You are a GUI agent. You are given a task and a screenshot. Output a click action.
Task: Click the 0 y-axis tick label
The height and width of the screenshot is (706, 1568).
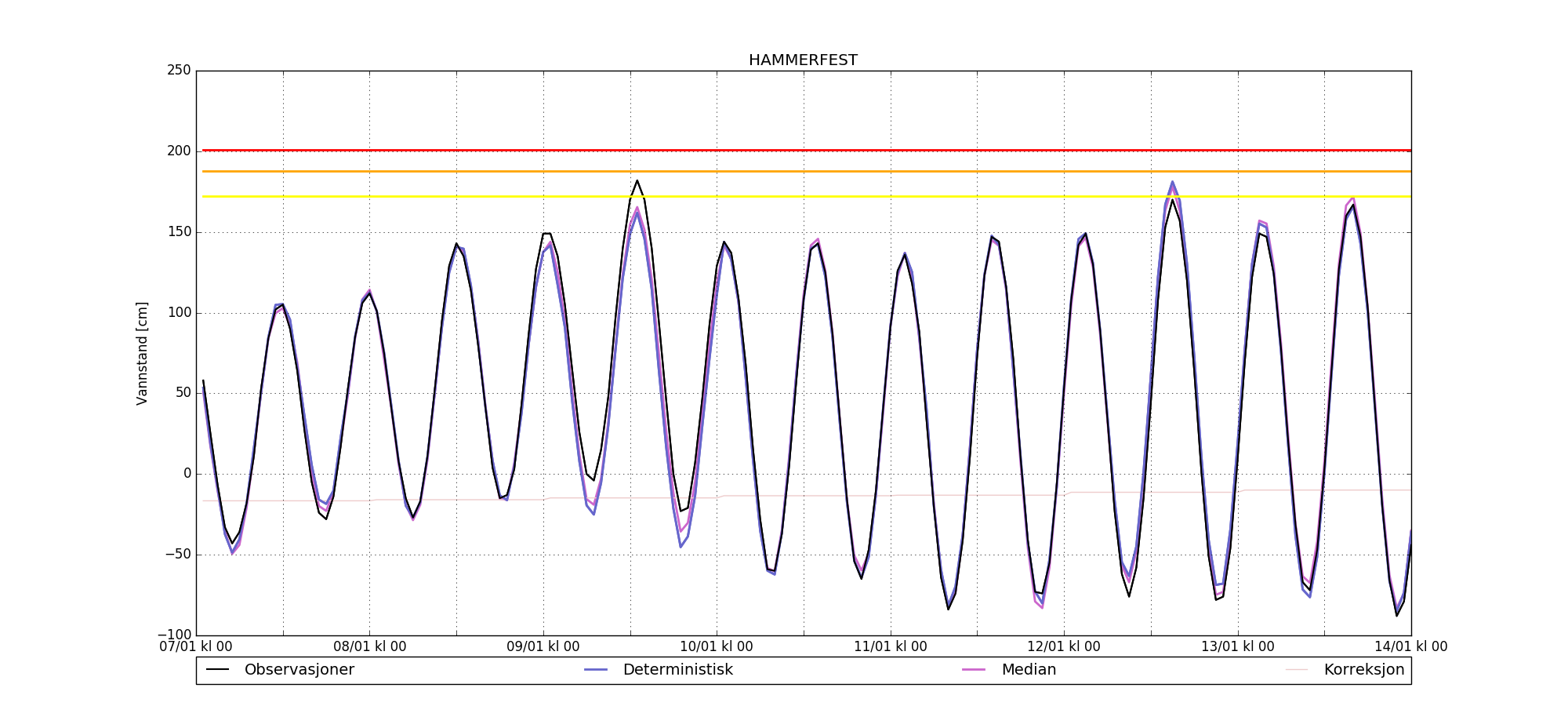[x=187, y=474]
